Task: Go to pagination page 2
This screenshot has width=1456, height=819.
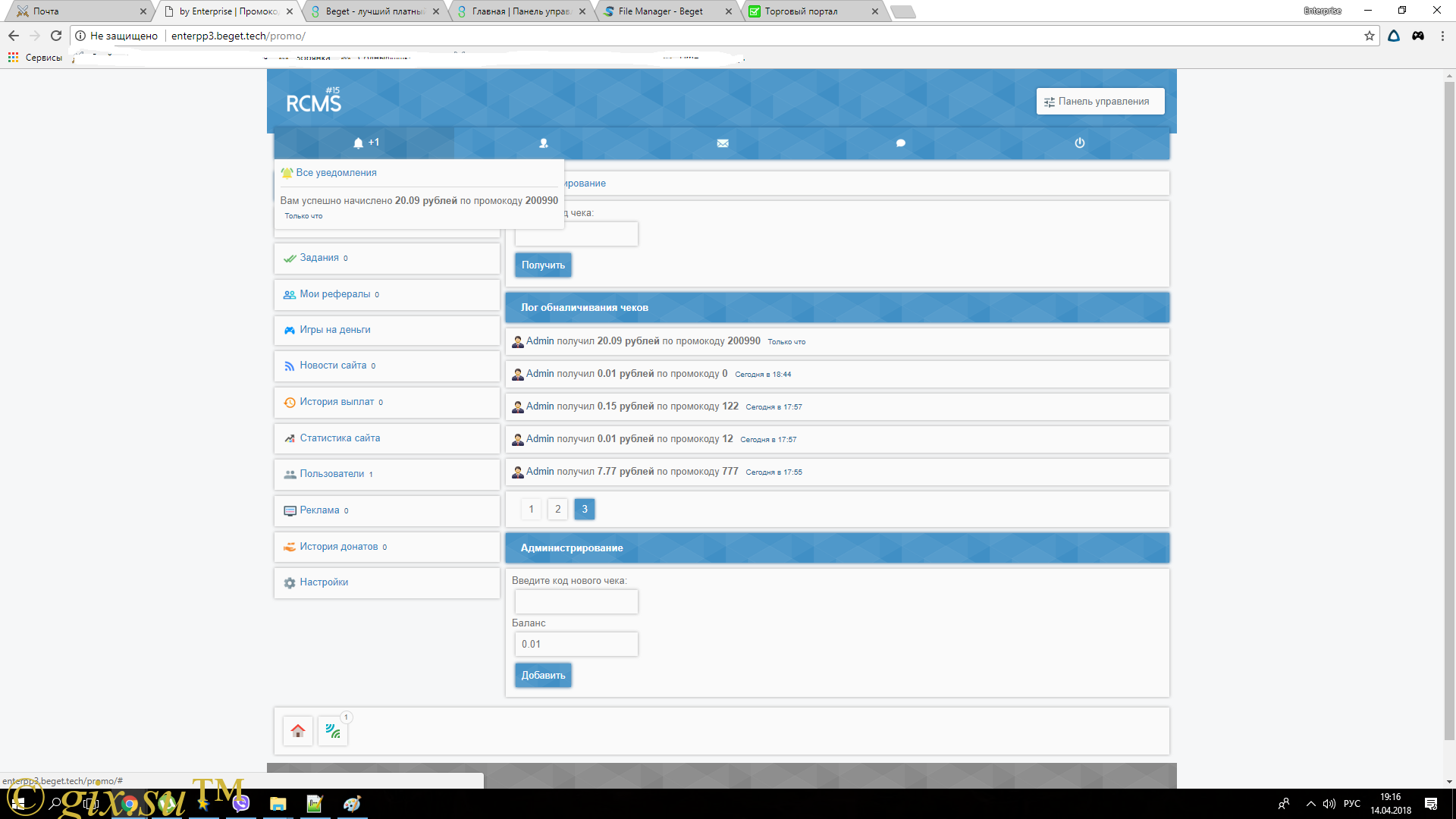Action: pyautogui.click(x=558, y=509)
